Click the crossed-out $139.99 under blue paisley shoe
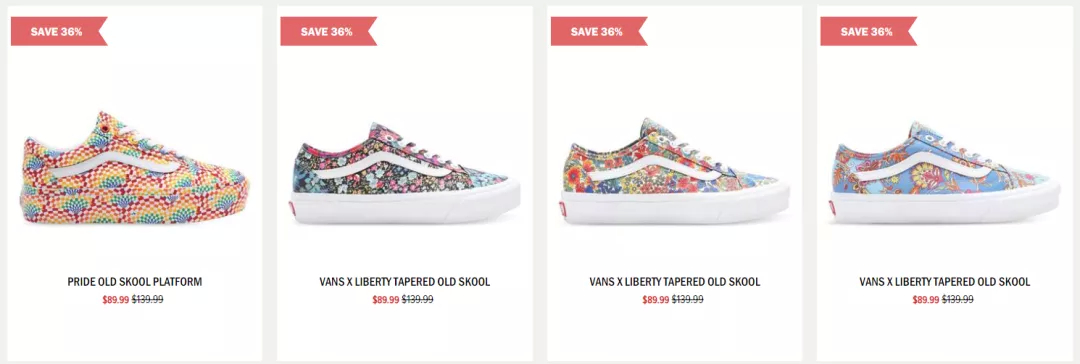This screenshot has height=364, width=1080. pyautogui.click(x=957, y=300)
